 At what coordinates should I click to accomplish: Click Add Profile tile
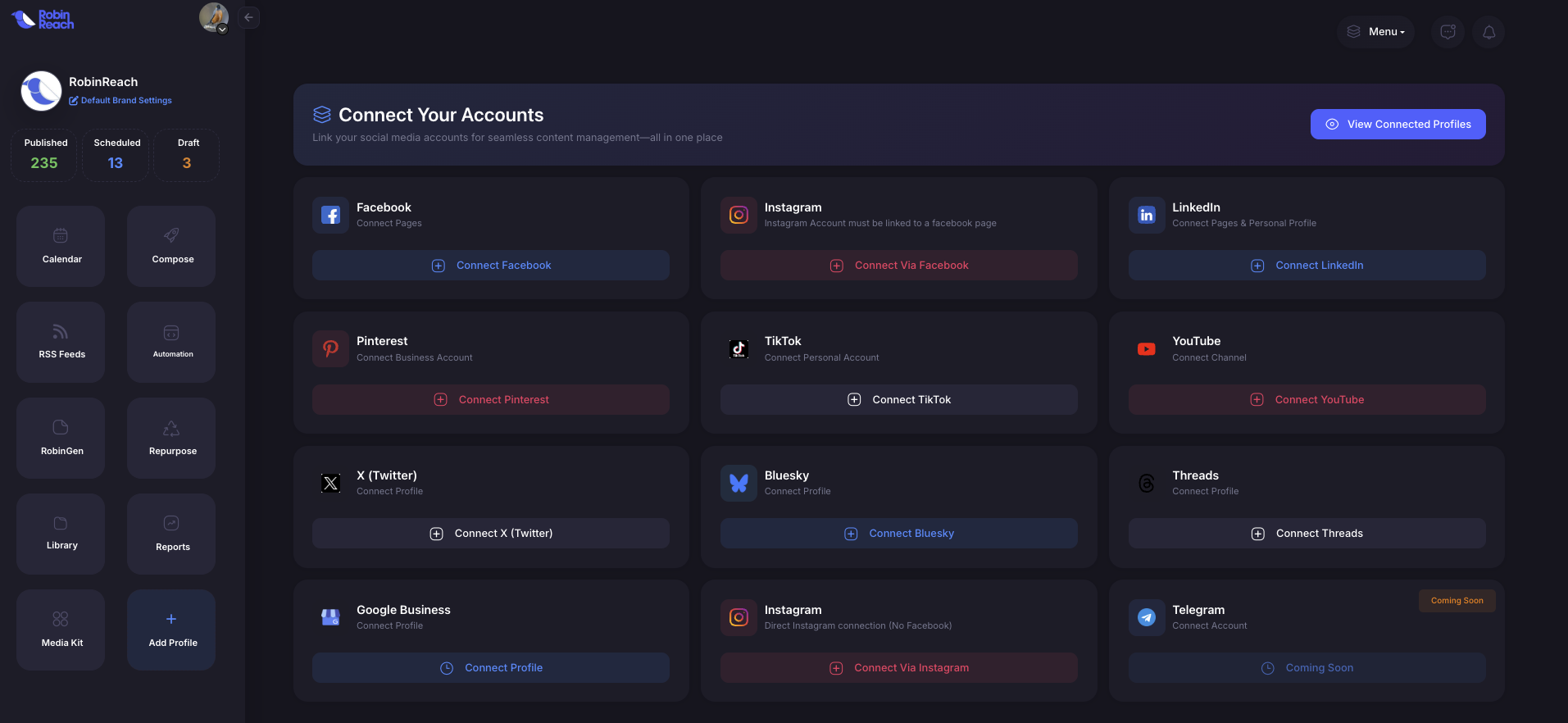point(171,630)
